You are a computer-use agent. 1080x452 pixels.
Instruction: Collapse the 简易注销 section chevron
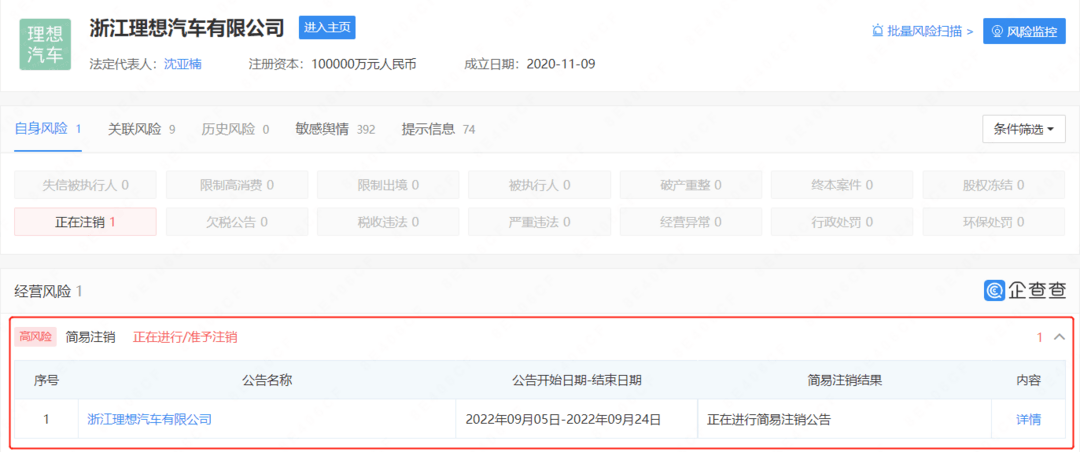pos(1059,337)
